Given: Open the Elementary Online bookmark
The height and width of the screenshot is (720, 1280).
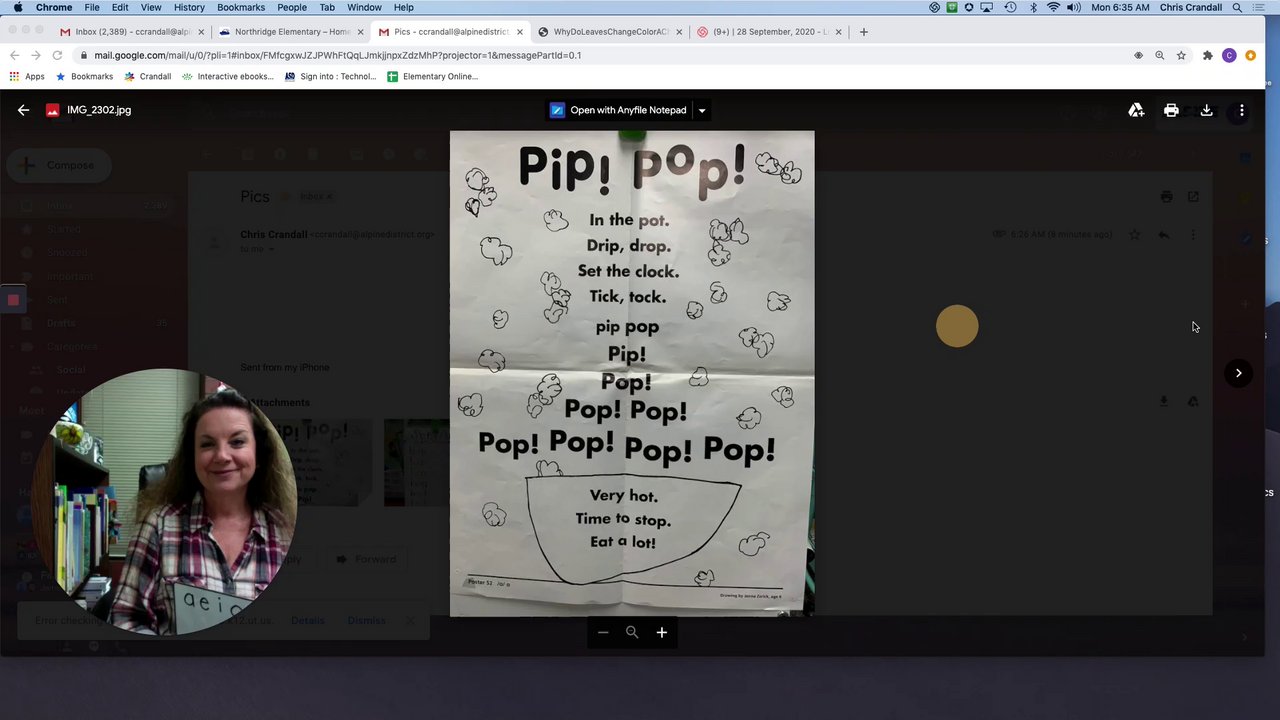Looking at the screenshot, I should [x=432, y=76].
